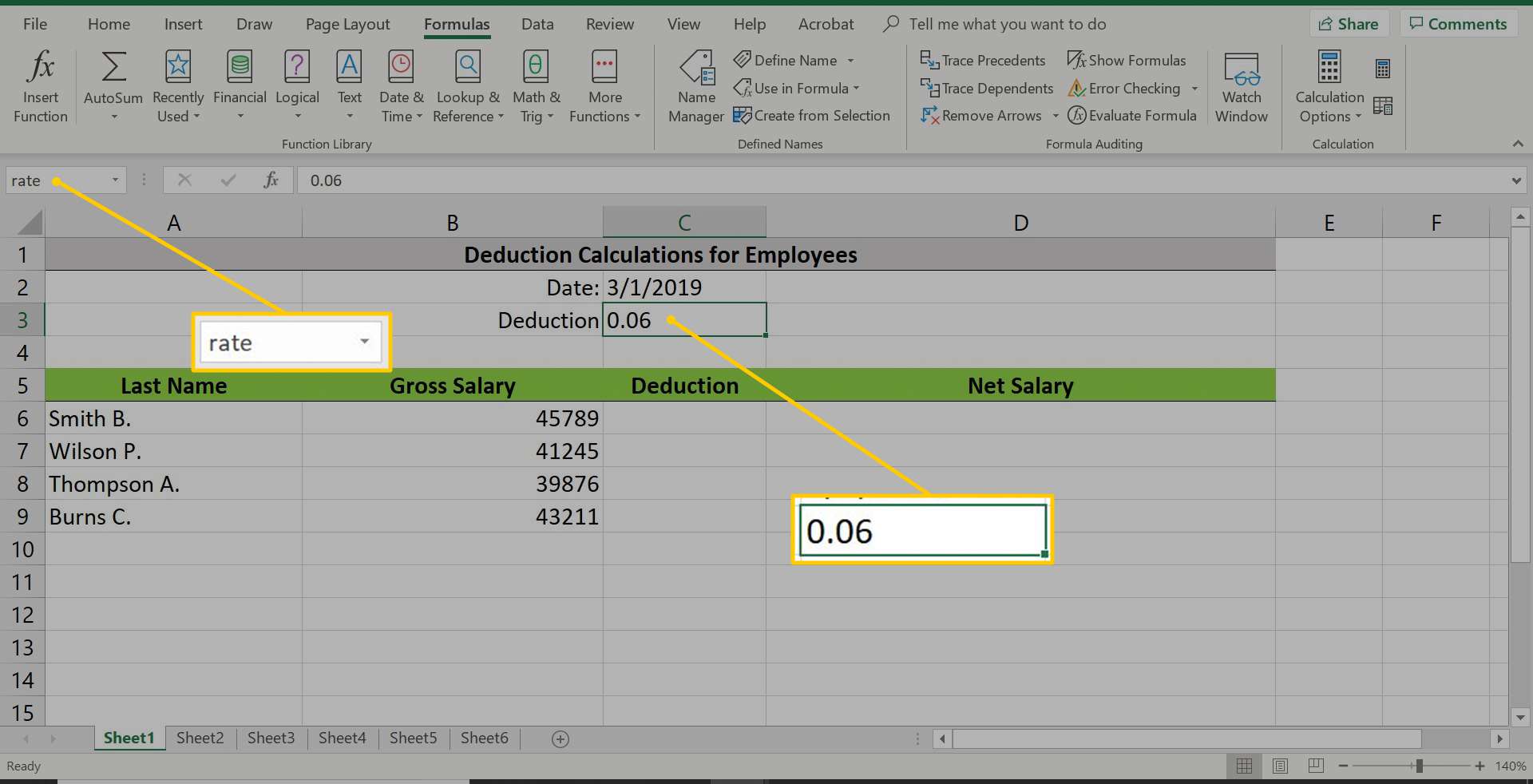Open the Insert Function dialog

pos(40,86)
